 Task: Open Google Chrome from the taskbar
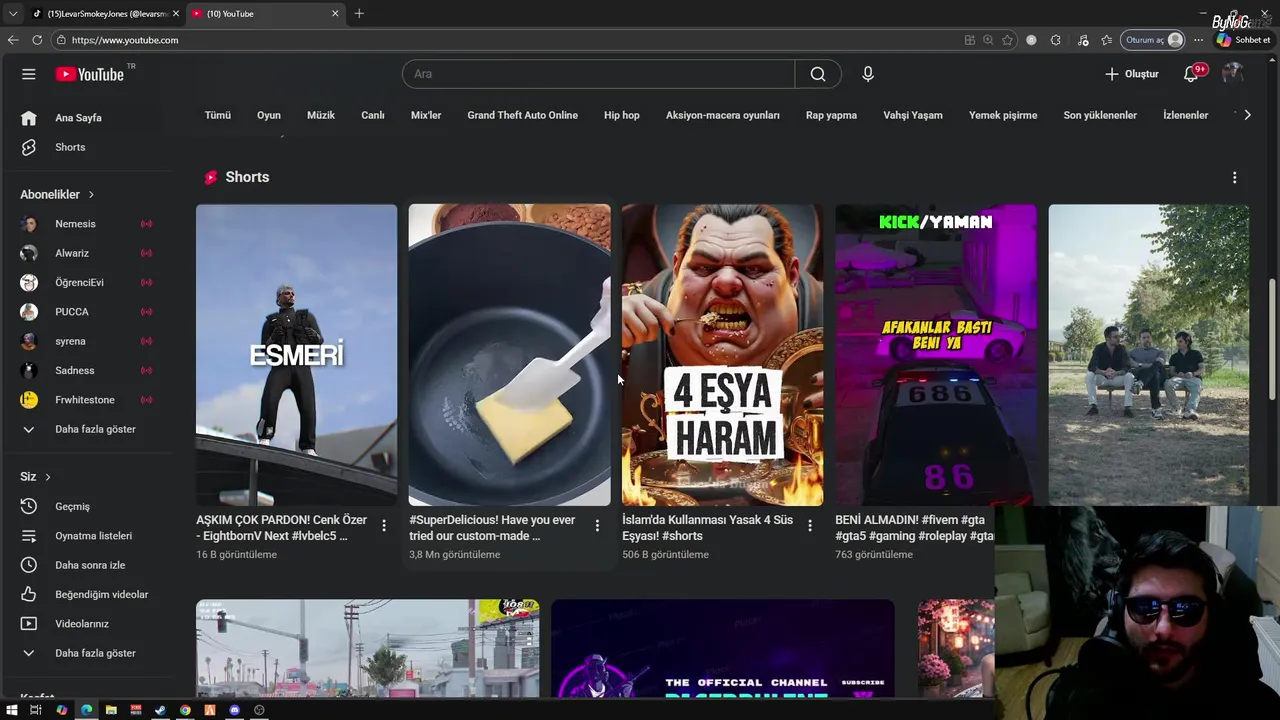click(x=185, y=710)
